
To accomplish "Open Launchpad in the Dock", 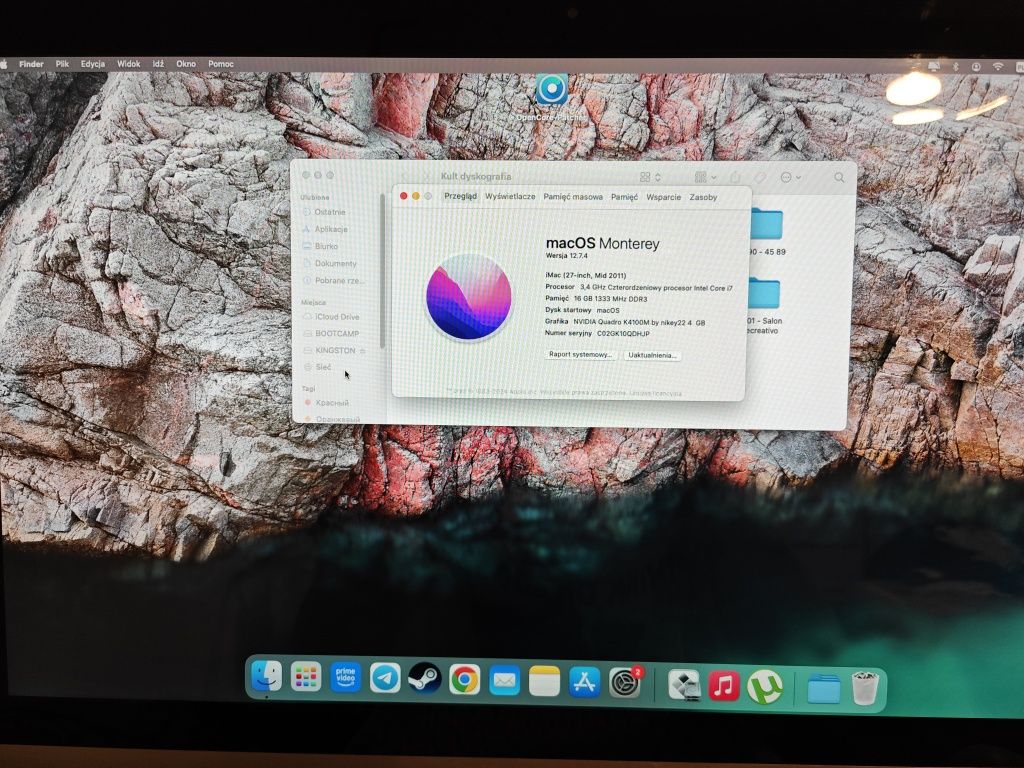I will 306,677.
